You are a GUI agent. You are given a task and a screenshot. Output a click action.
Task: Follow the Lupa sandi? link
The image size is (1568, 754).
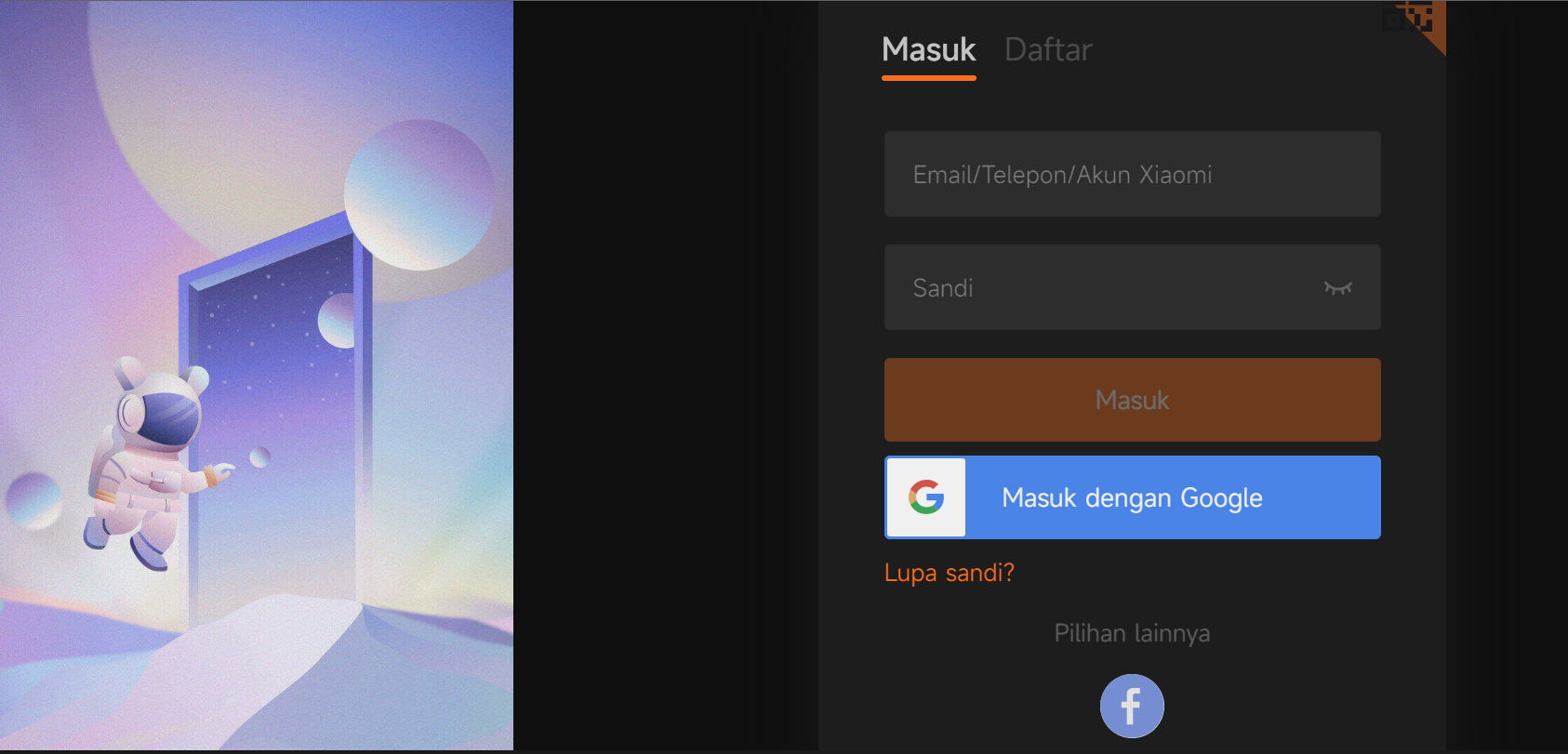pos(950,573)
